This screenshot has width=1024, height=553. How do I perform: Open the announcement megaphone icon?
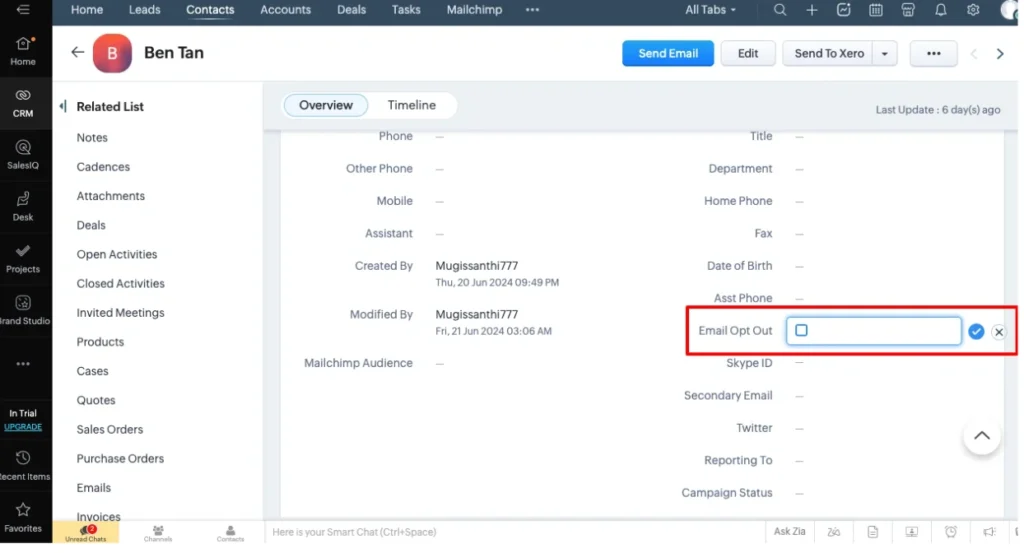[x=989, y=531]
